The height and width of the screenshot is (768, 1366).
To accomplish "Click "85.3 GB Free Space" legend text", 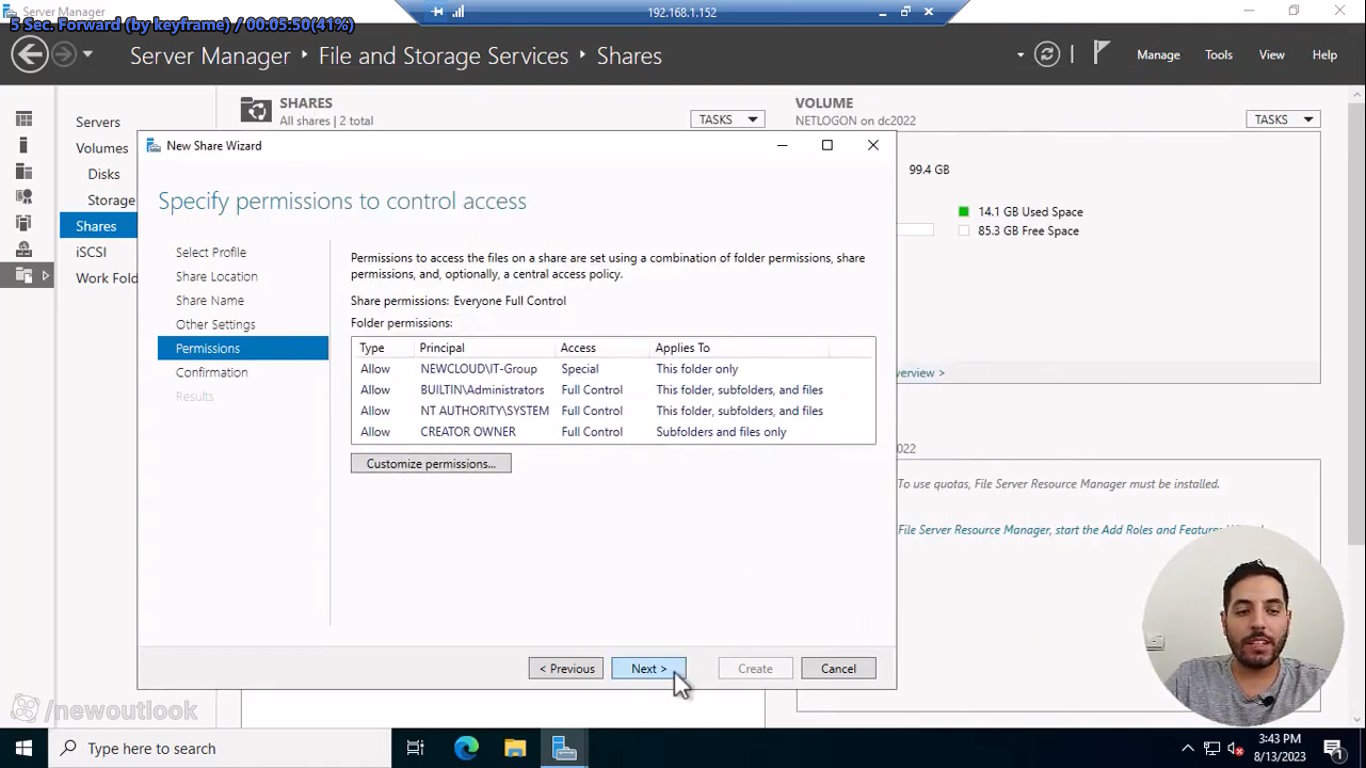I will pos(1028,231).
